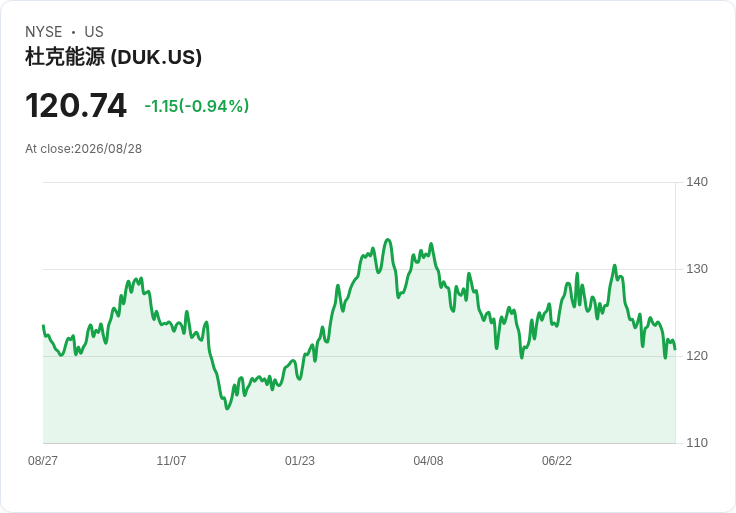Screen dimensions: 736x513
Task: Click the price change -1.15(-0.94%)
Action: [197, 106]
